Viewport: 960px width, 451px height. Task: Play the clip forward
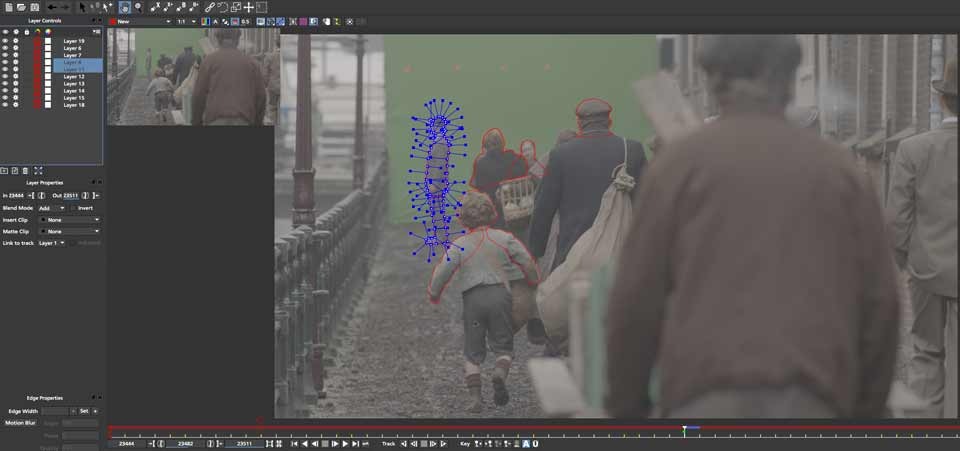coord(345,444)
